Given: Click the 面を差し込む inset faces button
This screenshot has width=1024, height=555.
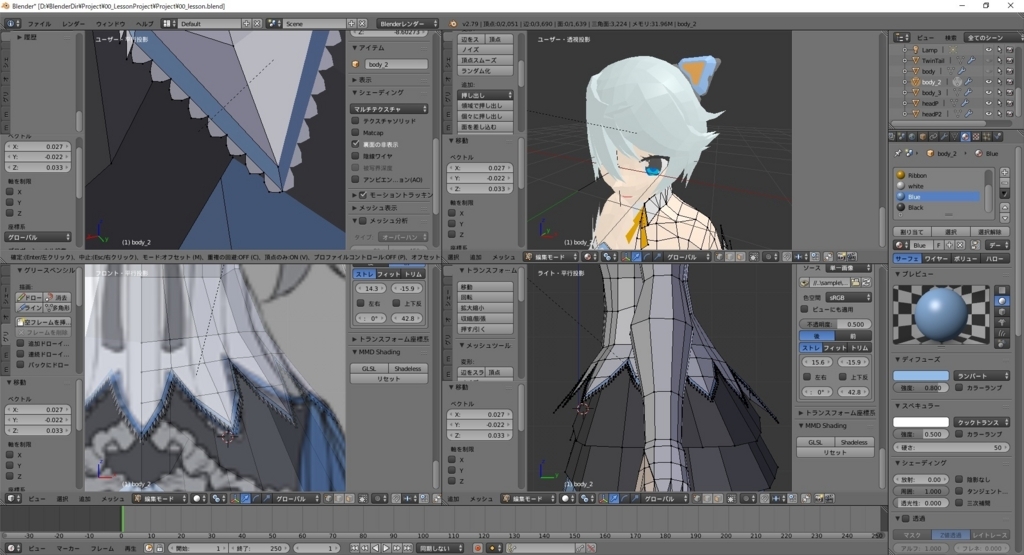Looking at the screenshot, I should (485, 127).
